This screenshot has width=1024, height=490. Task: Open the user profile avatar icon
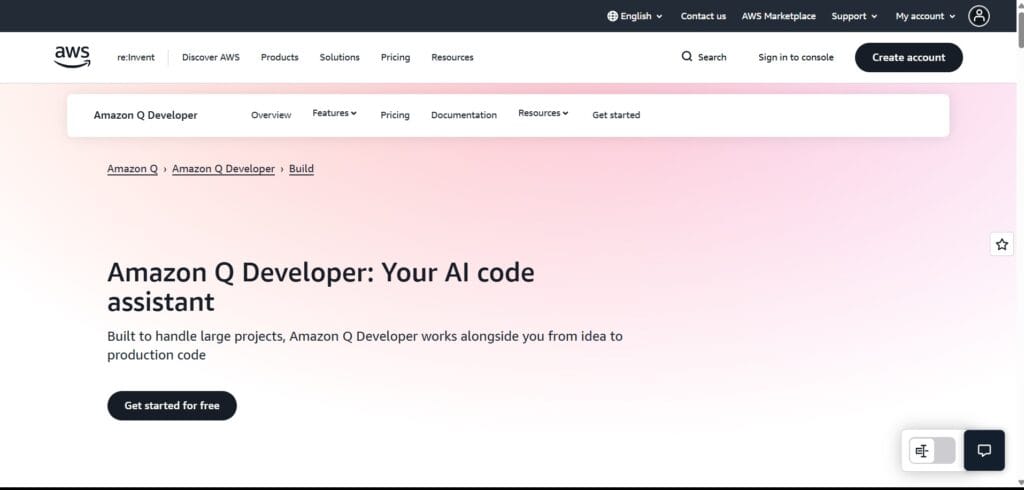pos(978,16)
